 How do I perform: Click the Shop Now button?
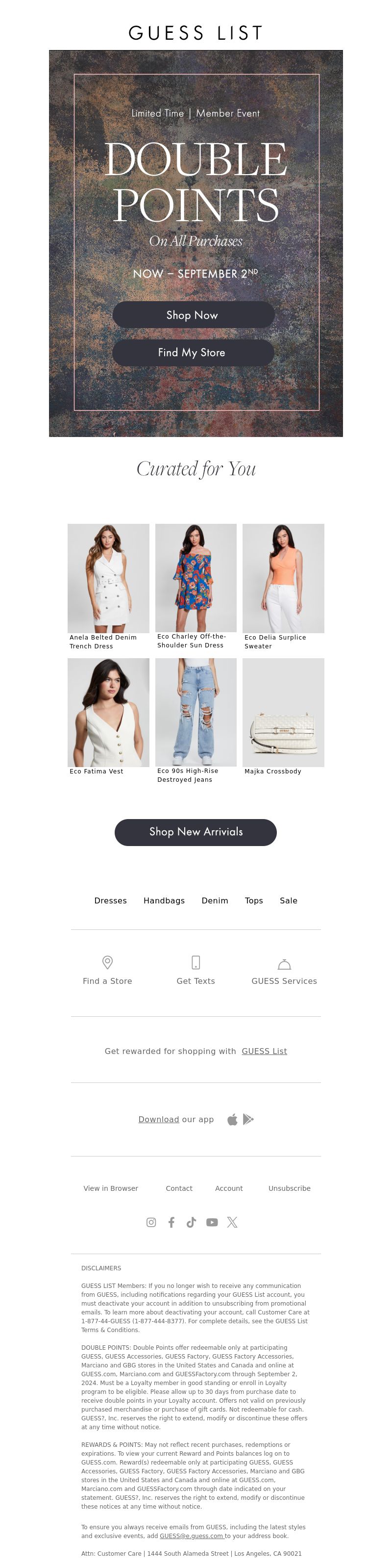pyautogui.click(x=193, y=315)
